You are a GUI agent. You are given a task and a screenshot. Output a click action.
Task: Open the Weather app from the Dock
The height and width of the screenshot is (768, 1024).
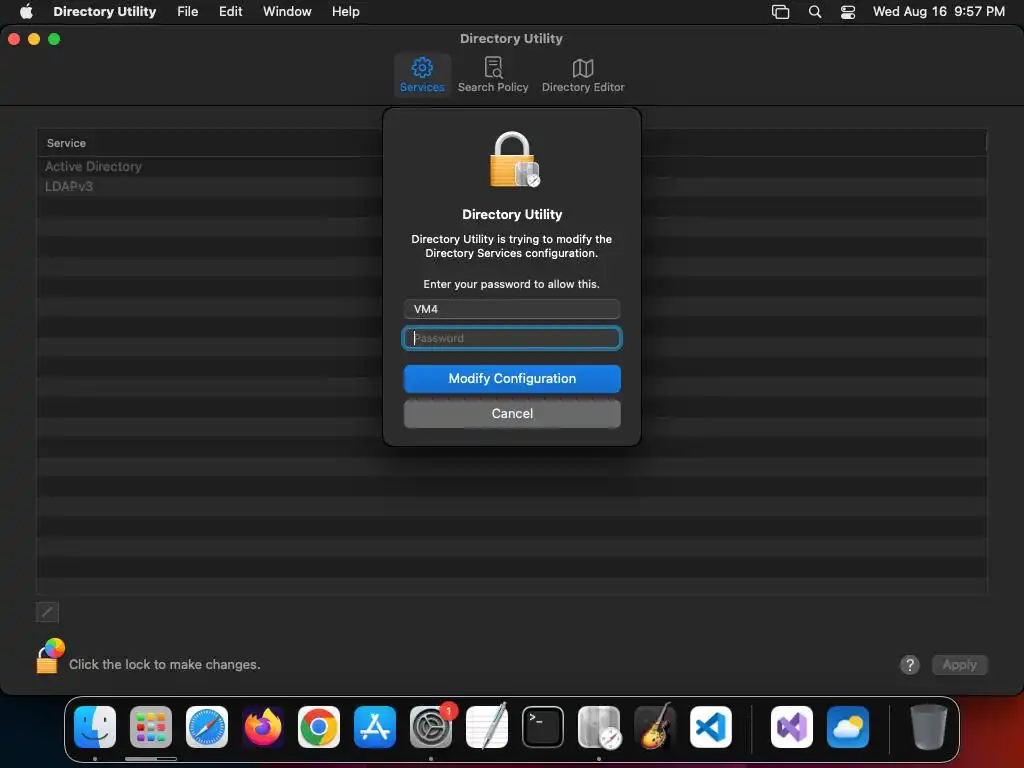click(848, 727)
